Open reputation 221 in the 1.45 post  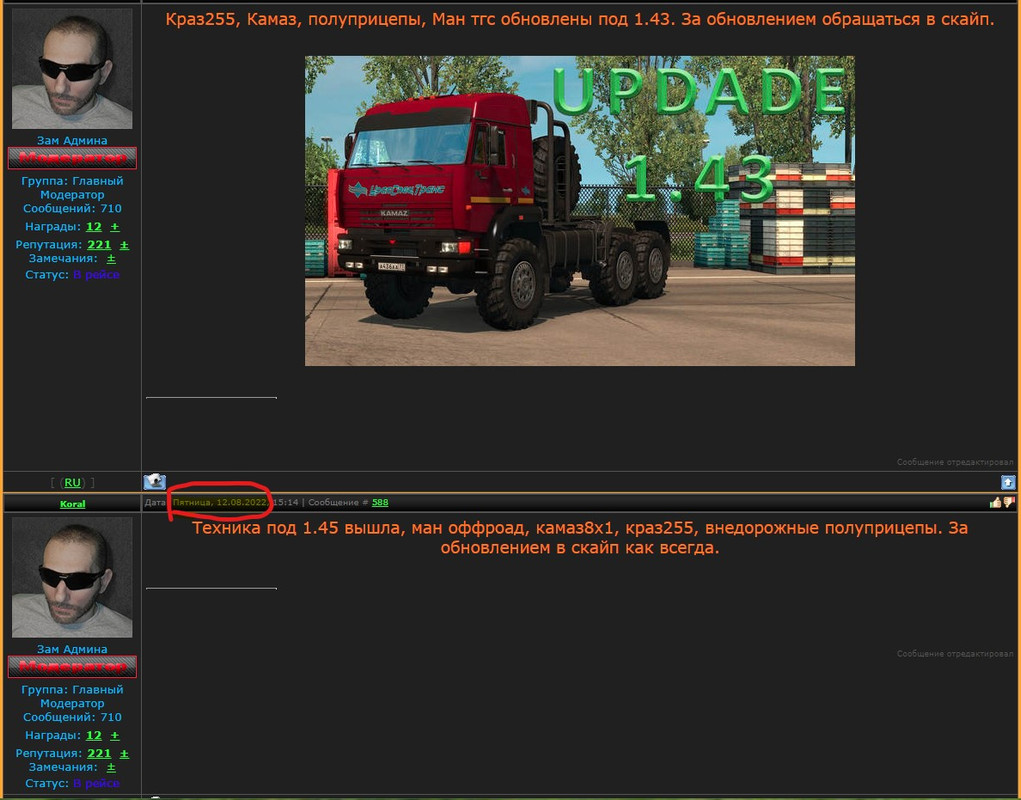pyautogui.click(x=99, y=753)
